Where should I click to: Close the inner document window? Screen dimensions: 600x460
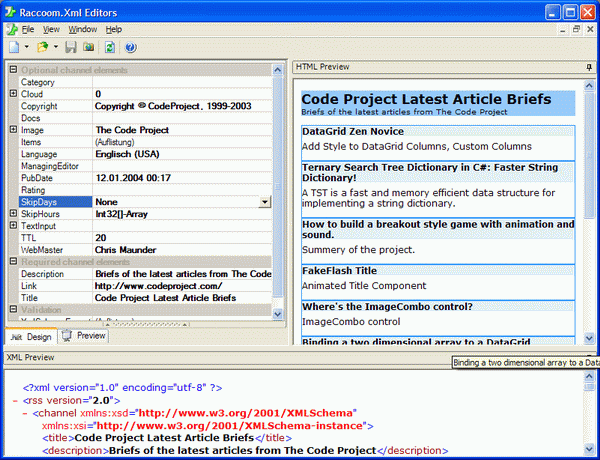click(x=590, y=29)
